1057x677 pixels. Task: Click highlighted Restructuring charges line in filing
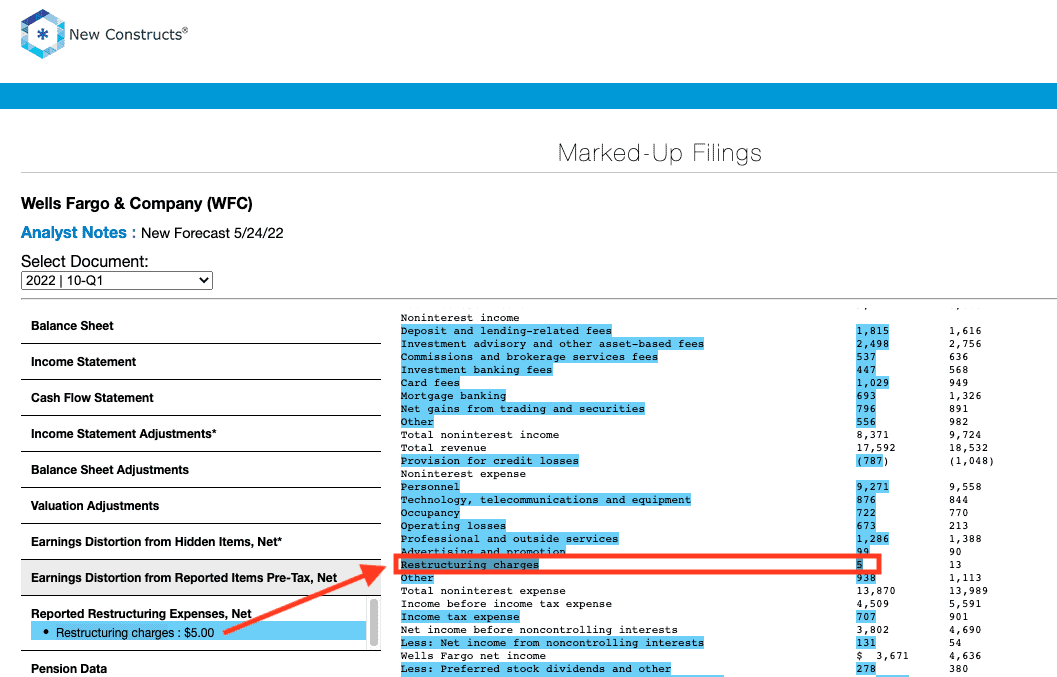[x=470, y=565]
